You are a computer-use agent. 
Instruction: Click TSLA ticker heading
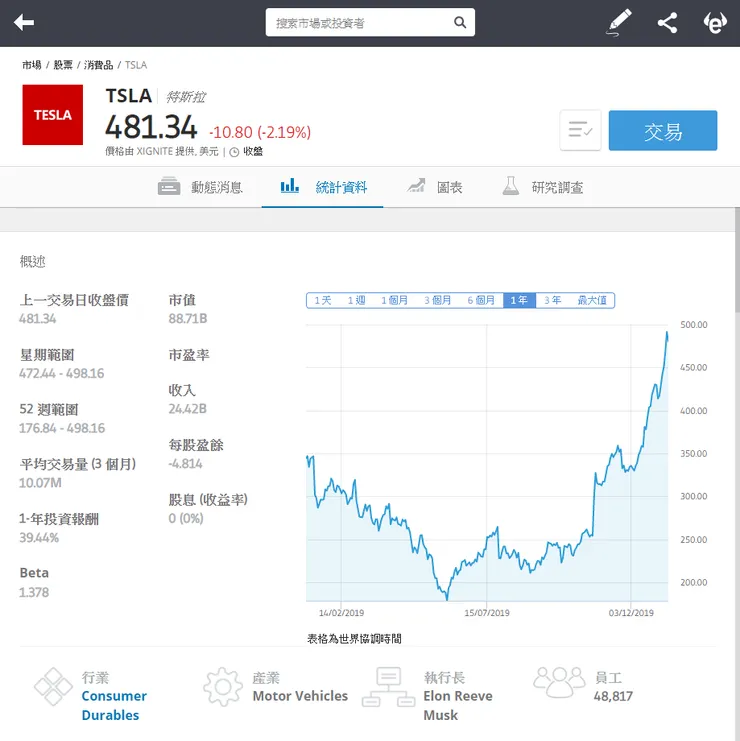click(129, 96)
